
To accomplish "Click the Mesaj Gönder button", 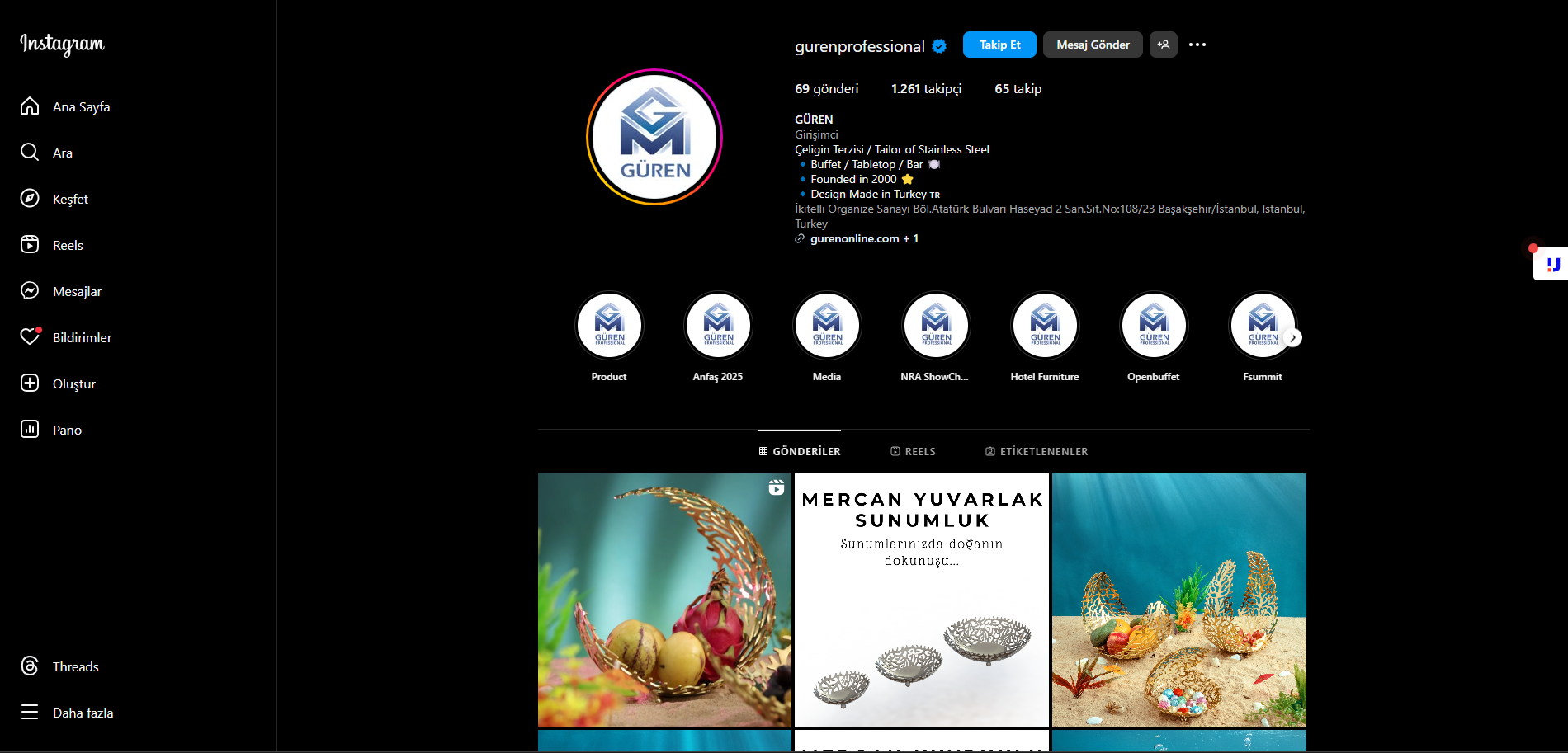I will tap(1093, 45).
